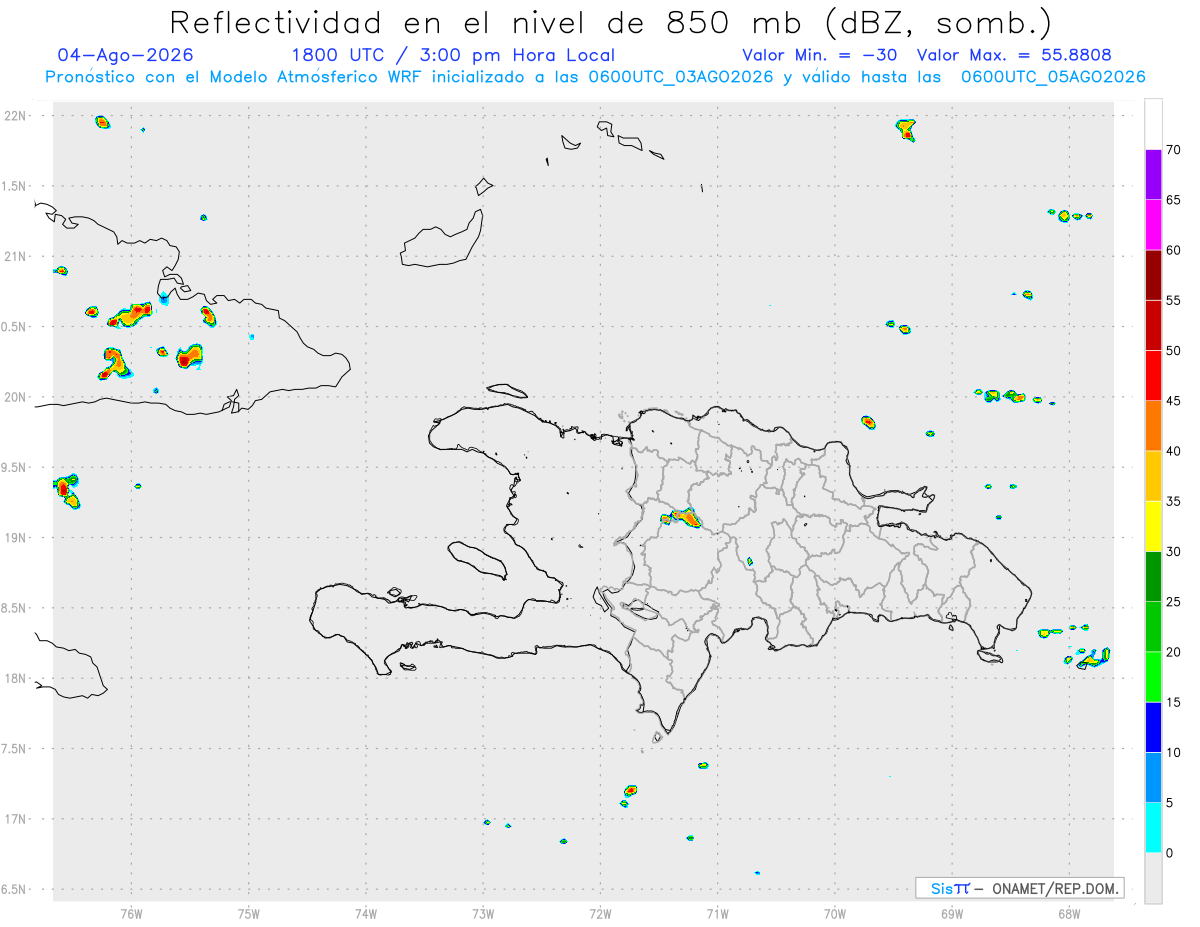
Task: Pick the yellow 30–35 dBZ colorbar segment
Action: click(1153, 526)
